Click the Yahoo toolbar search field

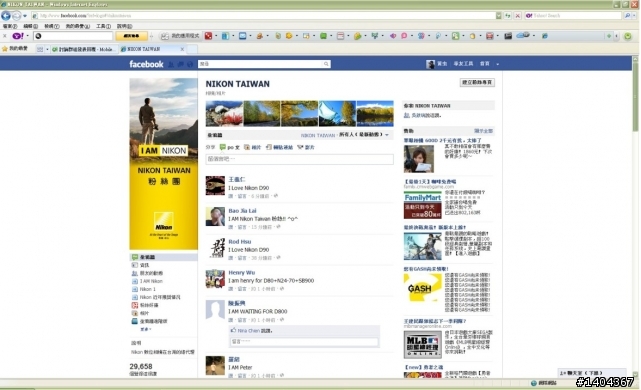coord(73,36)
